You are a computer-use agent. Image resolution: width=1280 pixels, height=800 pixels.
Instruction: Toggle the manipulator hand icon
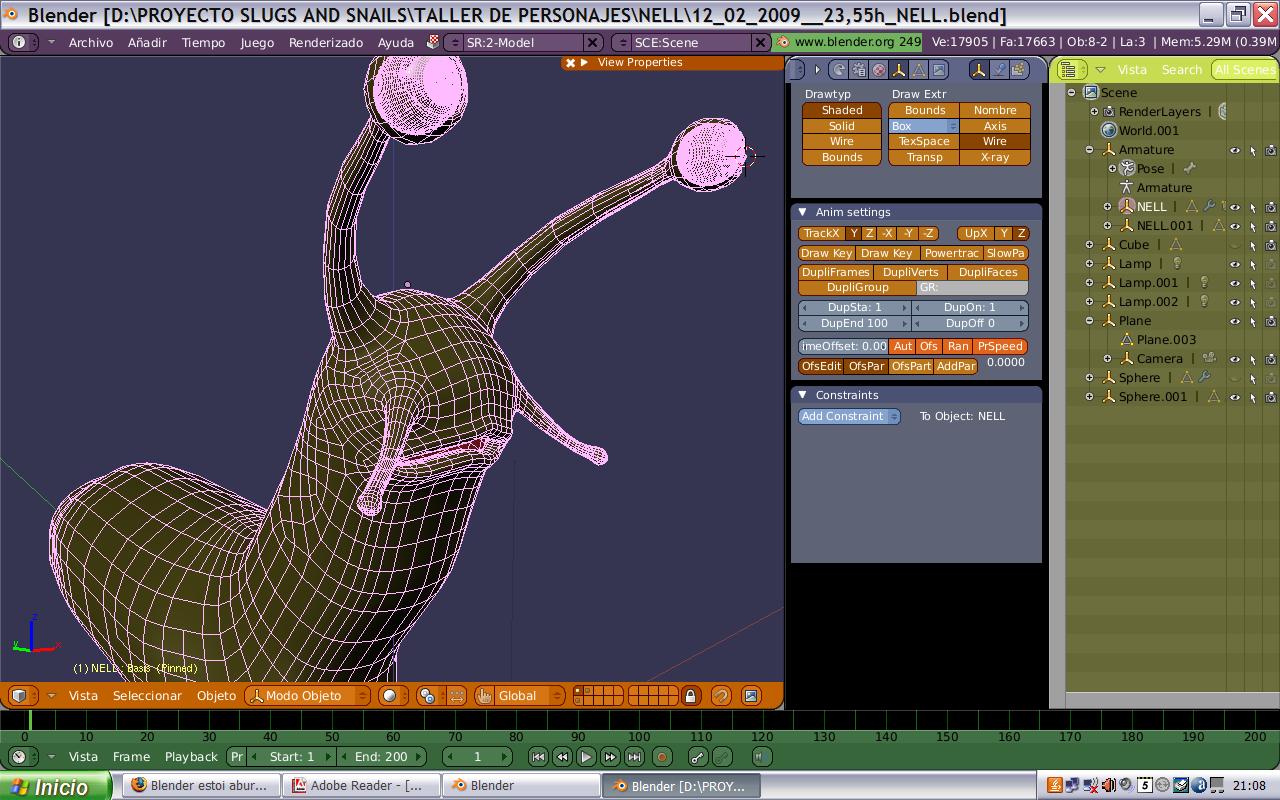[484, 696]
